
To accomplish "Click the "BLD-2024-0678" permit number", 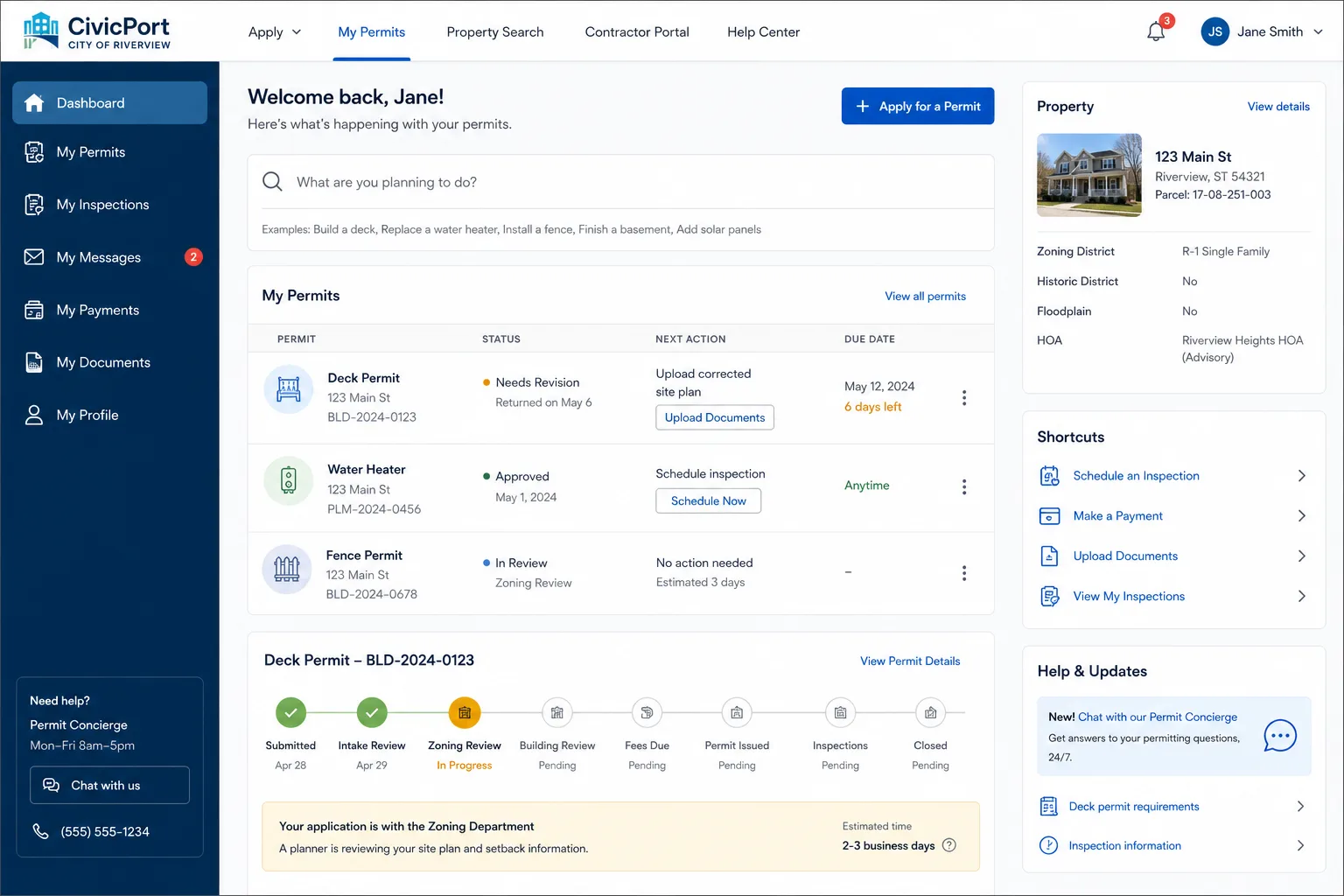I will point(372,594).
